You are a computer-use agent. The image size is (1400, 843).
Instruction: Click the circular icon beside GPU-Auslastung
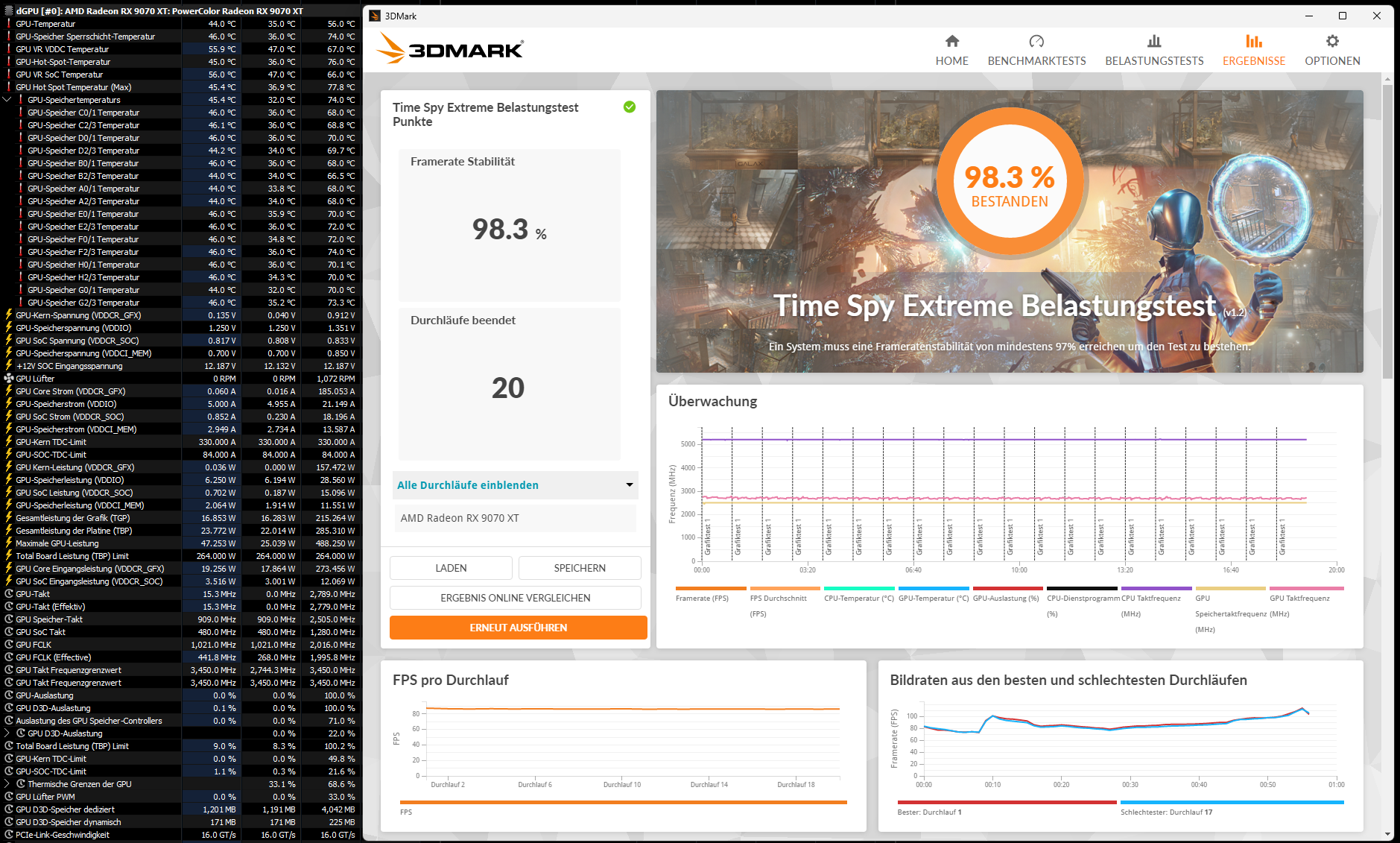9,695
